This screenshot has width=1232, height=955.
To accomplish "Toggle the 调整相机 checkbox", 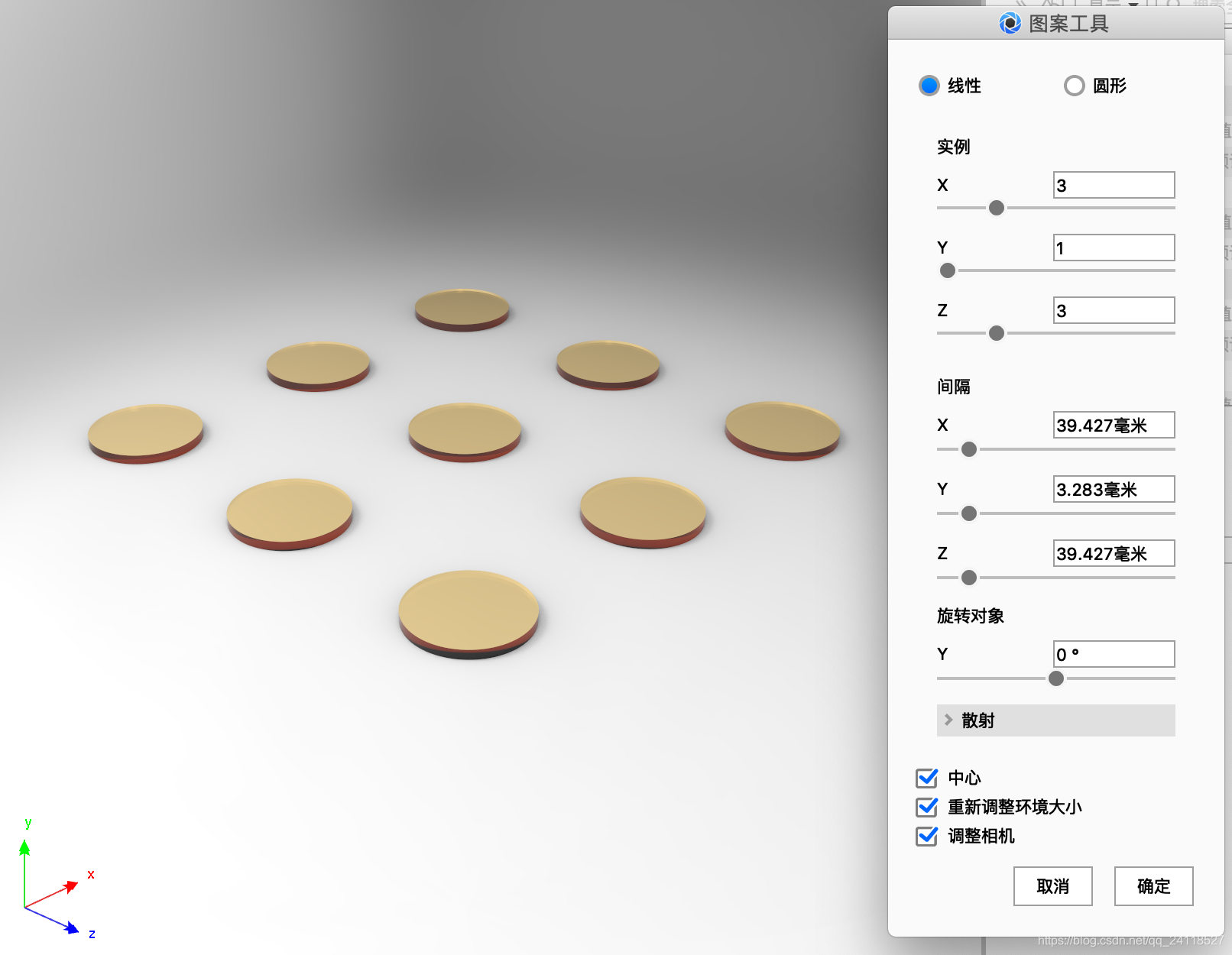I will [927, 836].
